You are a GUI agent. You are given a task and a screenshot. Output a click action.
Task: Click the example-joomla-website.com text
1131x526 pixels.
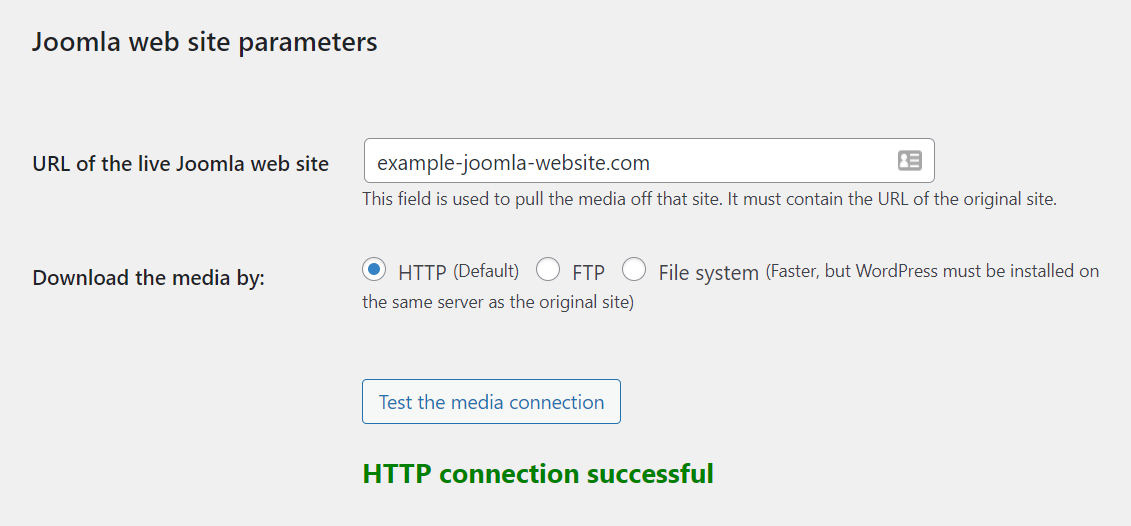tap(513, 162)
